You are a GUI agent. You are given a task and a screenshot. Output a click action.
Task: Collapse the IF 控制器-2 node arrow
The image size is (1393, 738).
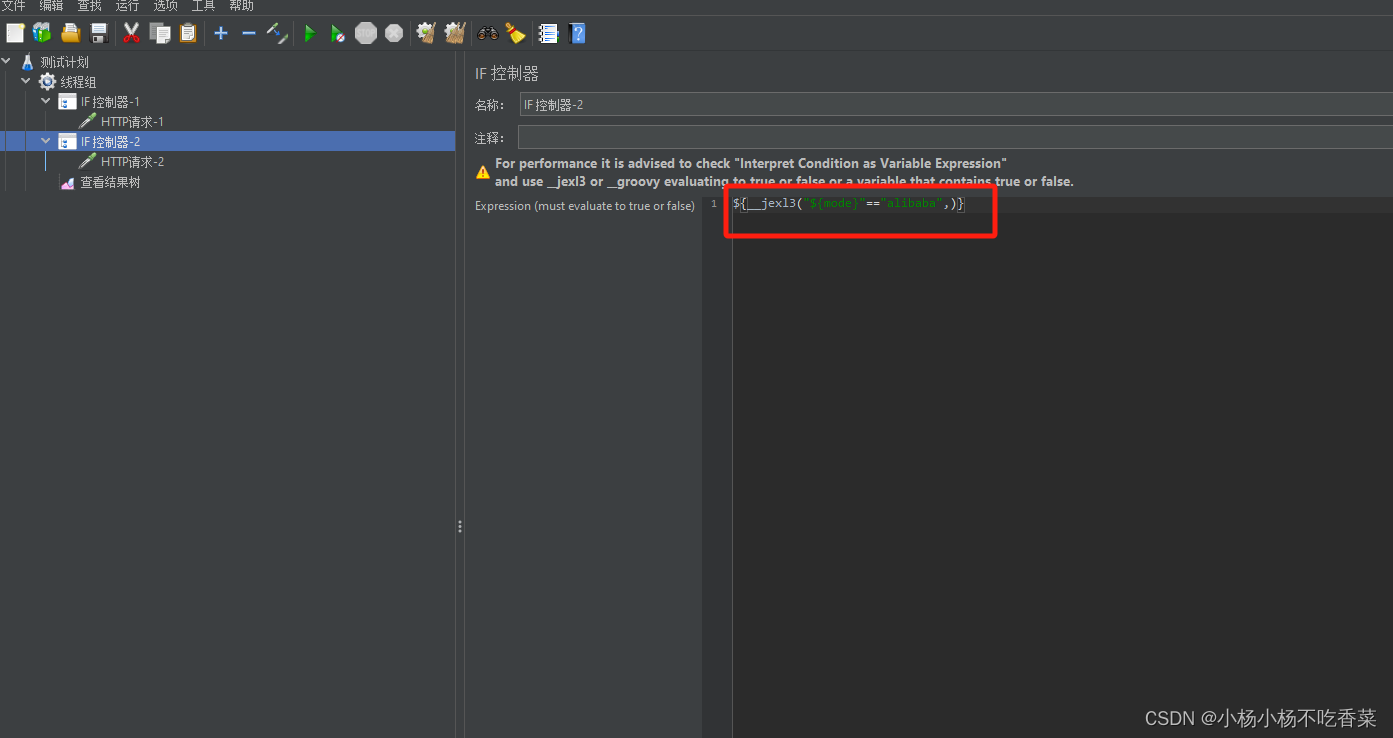click(46, 141)
